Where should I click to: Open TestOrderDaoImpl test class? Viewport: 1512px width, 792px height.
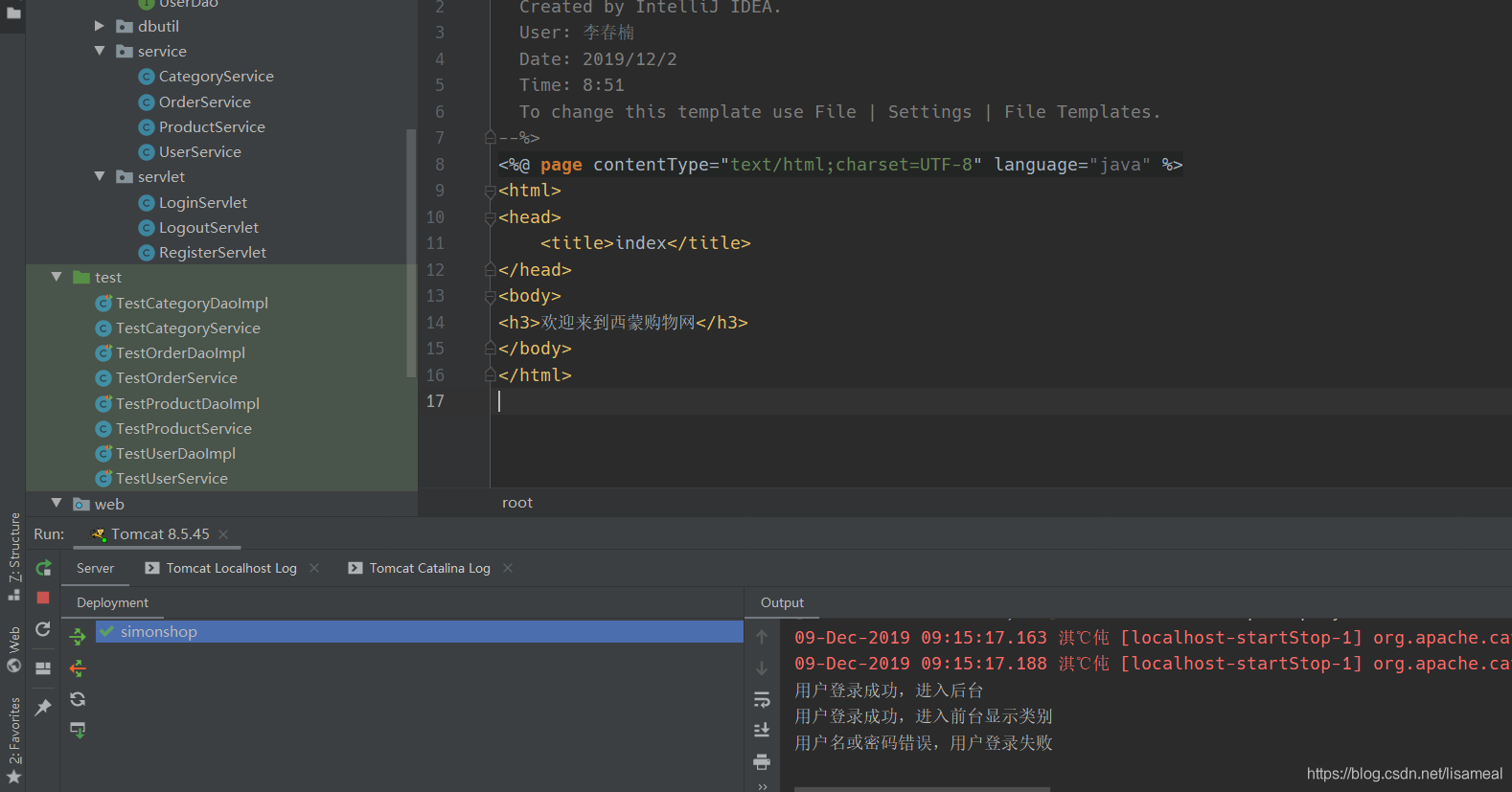pyautogui.click(x=180, y=352)
